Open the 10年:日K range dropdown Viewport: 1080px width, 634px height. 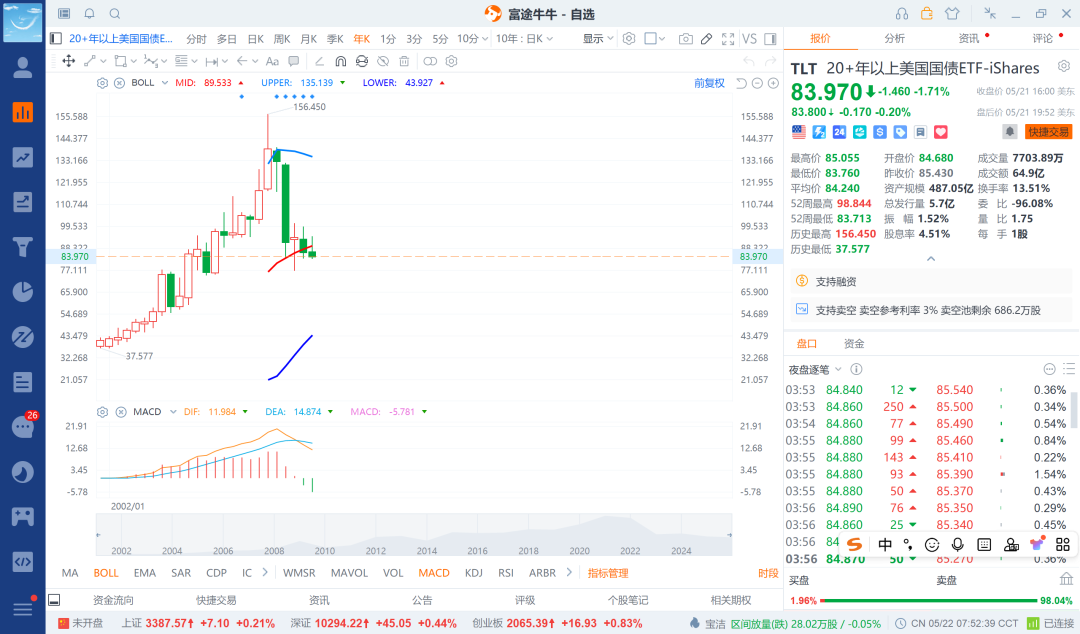pos(524,39)
